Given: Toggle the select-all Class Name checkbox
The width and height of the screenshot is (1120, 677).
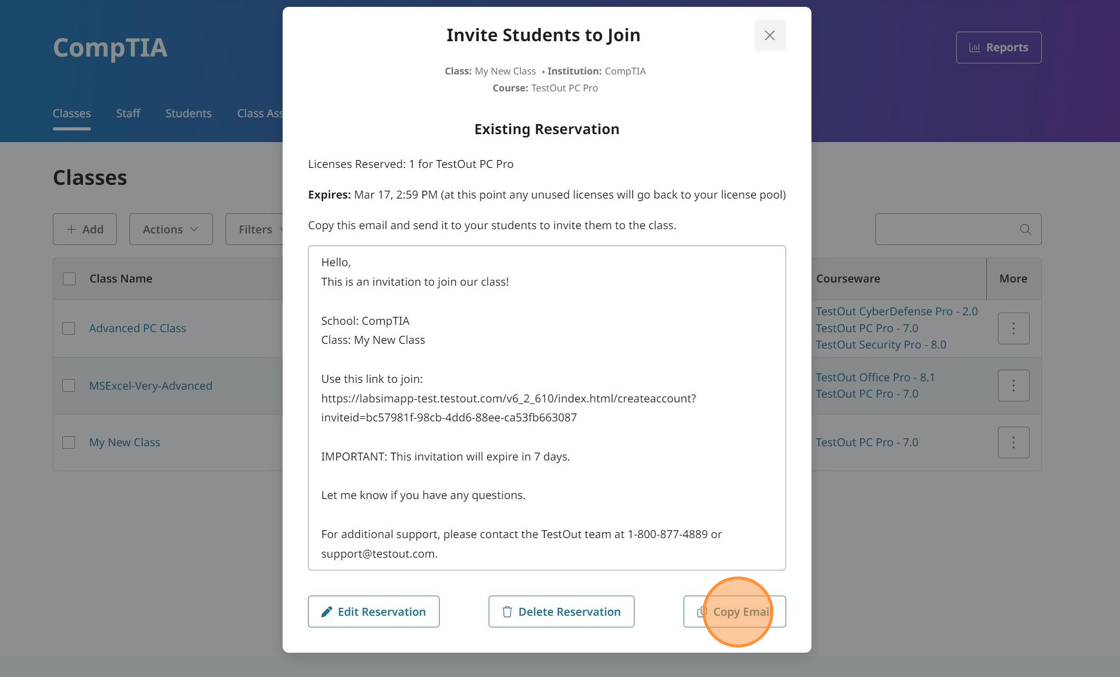Looking at the screenshot, I should (69, 279).
